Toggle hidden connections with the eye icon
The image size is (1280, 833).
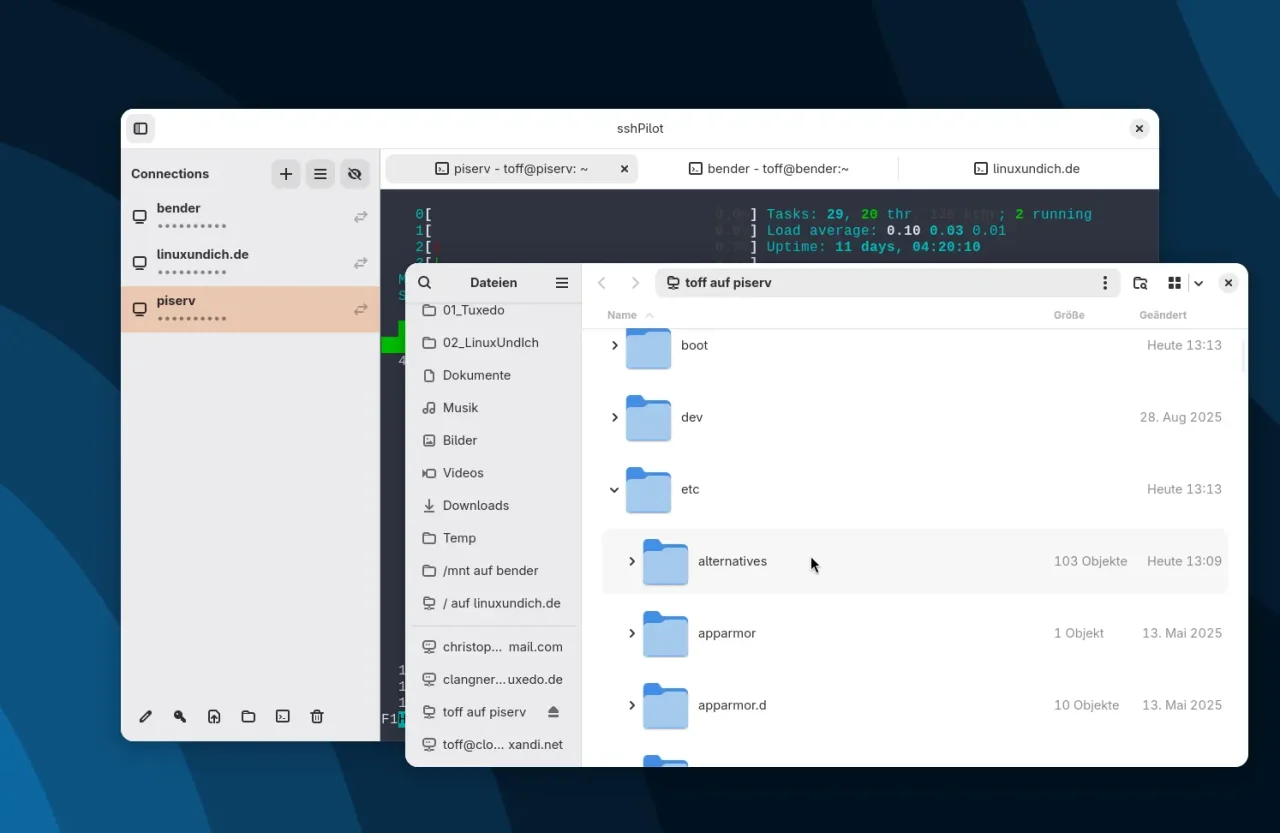tap(354, 173)
